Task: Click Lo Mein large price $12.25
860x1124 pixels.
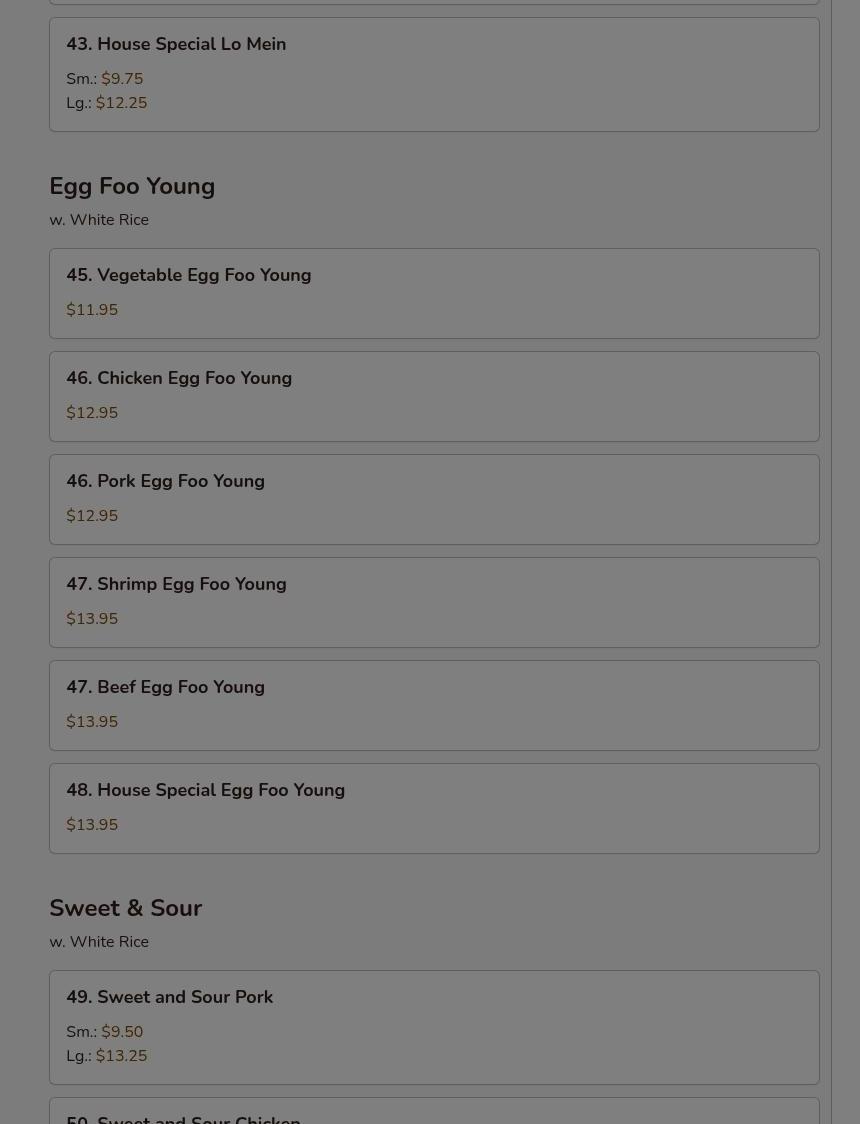Action: point(121,103)
